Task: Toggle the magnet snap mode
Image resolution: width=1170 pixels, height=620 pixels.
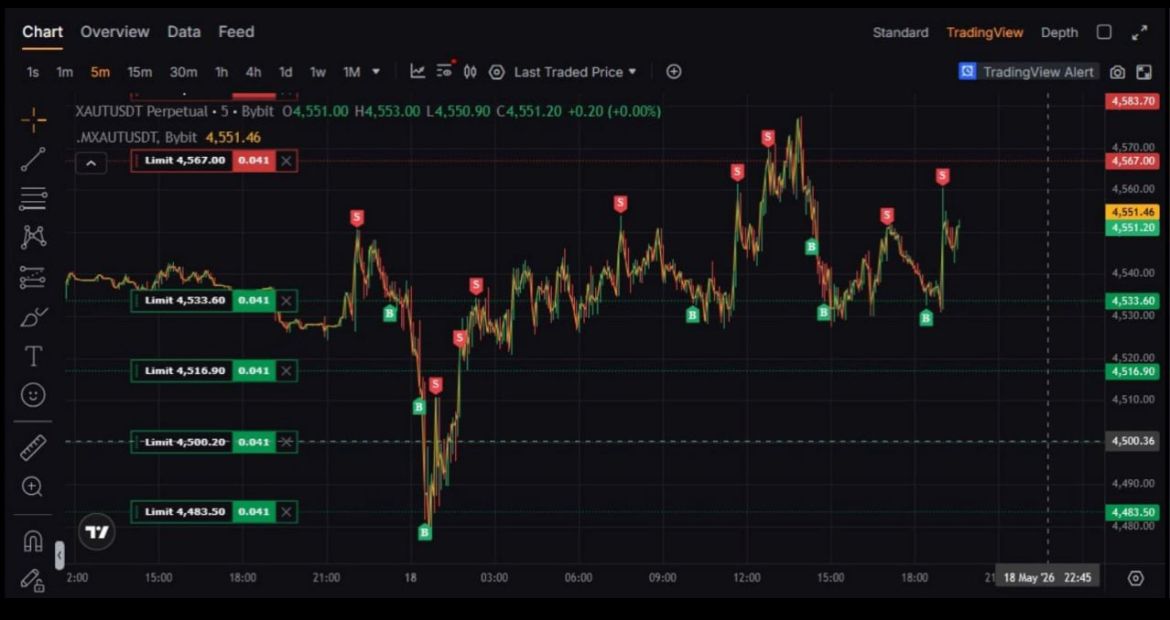Action: tap(33, 540)
